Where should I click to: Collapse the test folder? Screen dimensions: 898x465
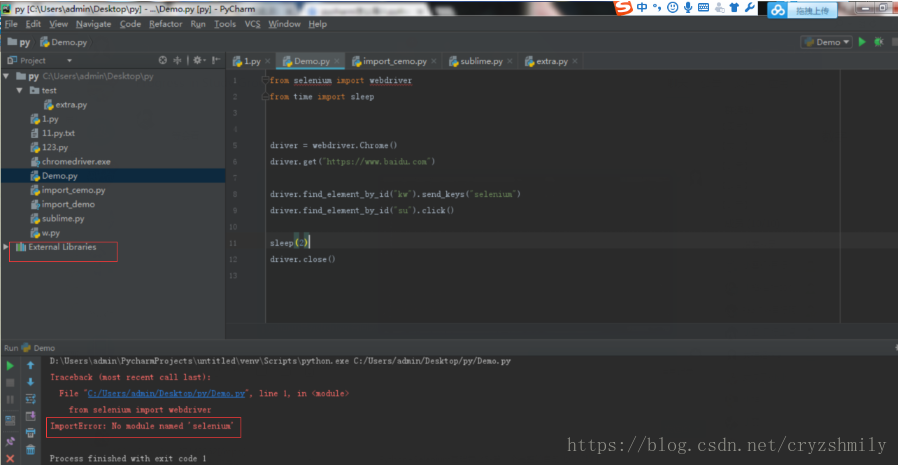(x=18, y=90)
